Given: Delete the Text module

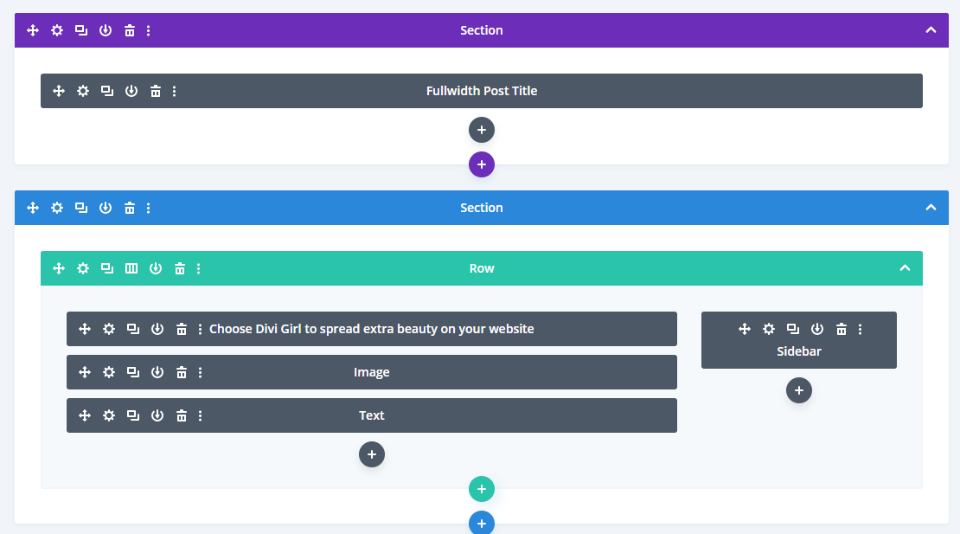Looking at the screenshot, I should pyautogui.click(x=181, y=416).
